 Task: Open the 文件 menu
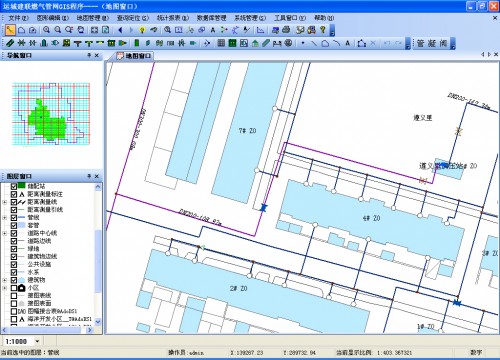(19, 18)
